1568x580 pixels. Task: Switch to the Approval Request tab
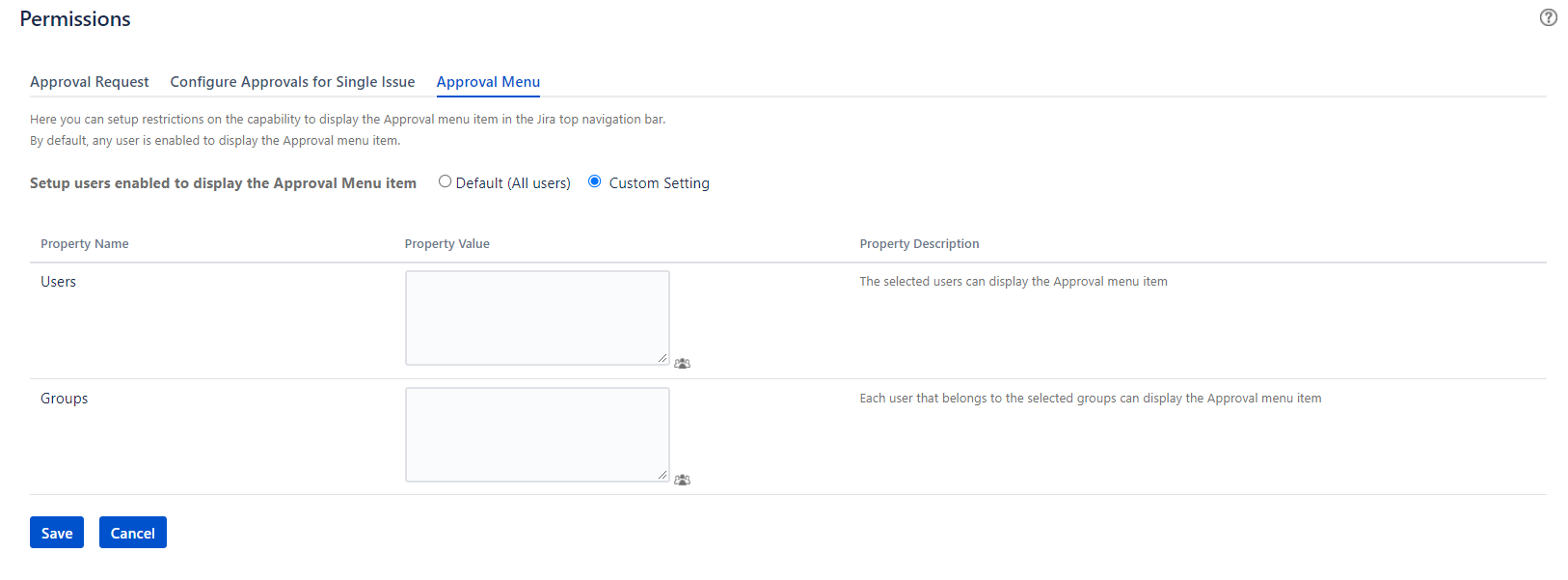pos(89,82)
